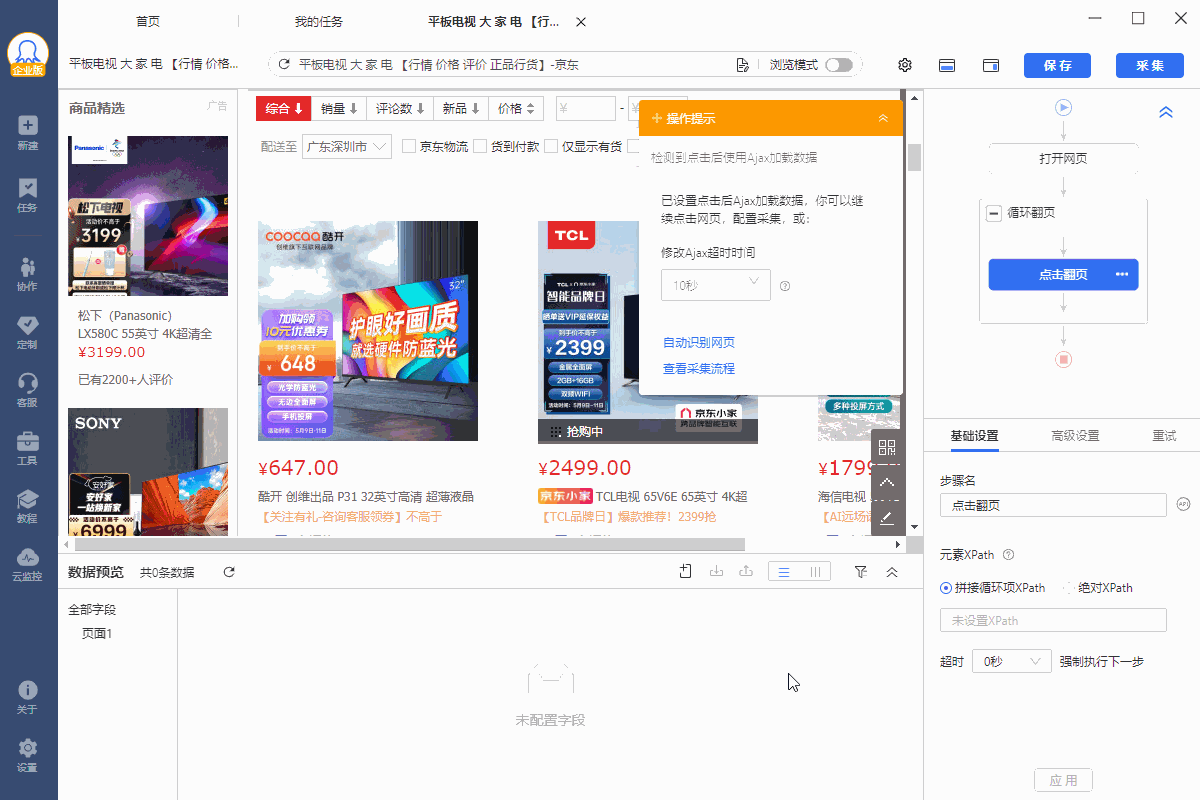
Task: Click the help icon beside 元素XPath
Action: (x=1008, y=555)
